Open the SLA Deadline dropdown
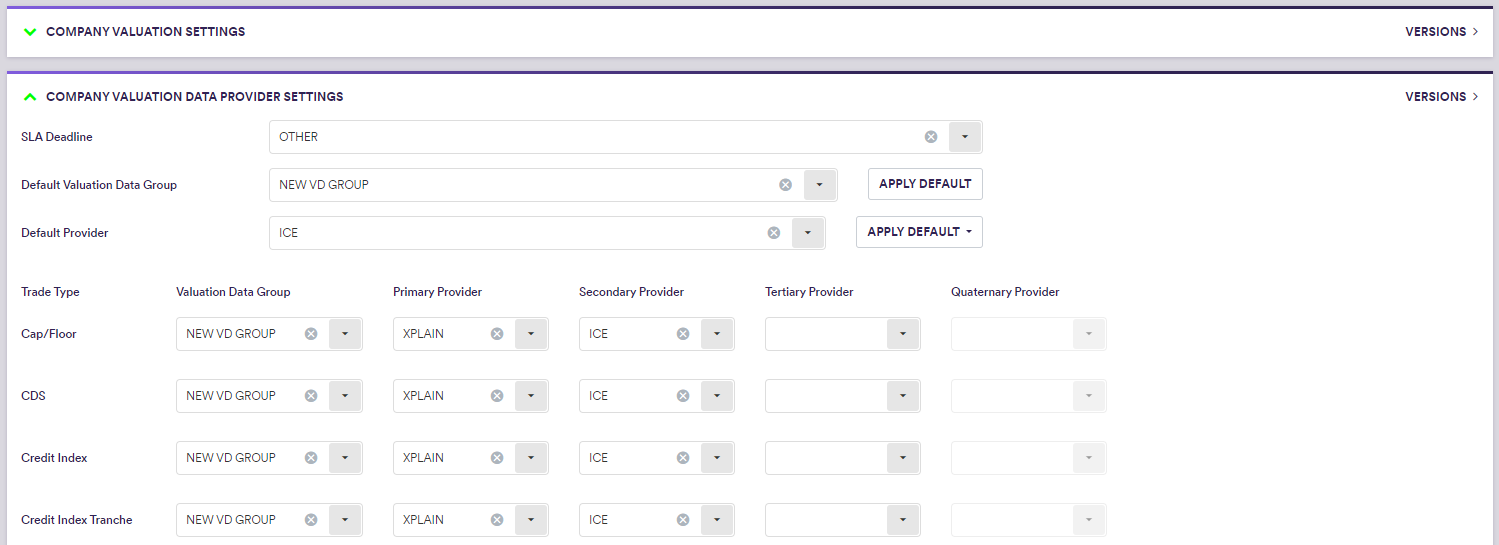This screenshot has width=1499, height=545. point(965,137)
